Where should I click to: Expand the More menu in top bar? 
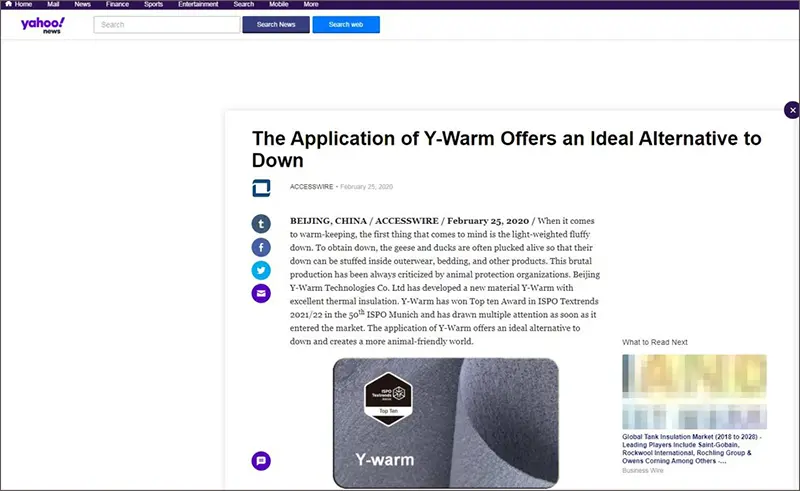tap(311, 4)
